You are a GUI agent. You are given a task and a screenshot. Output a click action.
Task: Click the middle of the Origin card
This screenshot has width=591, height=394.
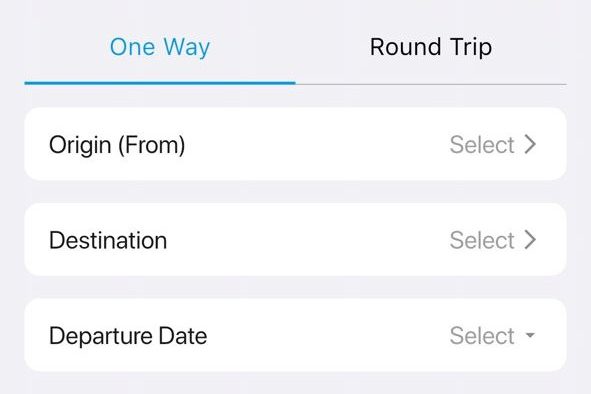pos(296,144)
